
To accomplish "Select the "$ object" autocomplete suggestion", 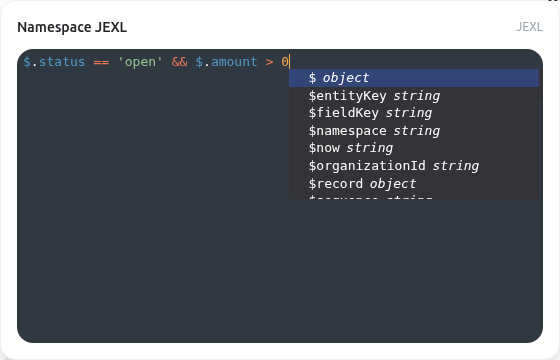I will [x=414, y=78].
